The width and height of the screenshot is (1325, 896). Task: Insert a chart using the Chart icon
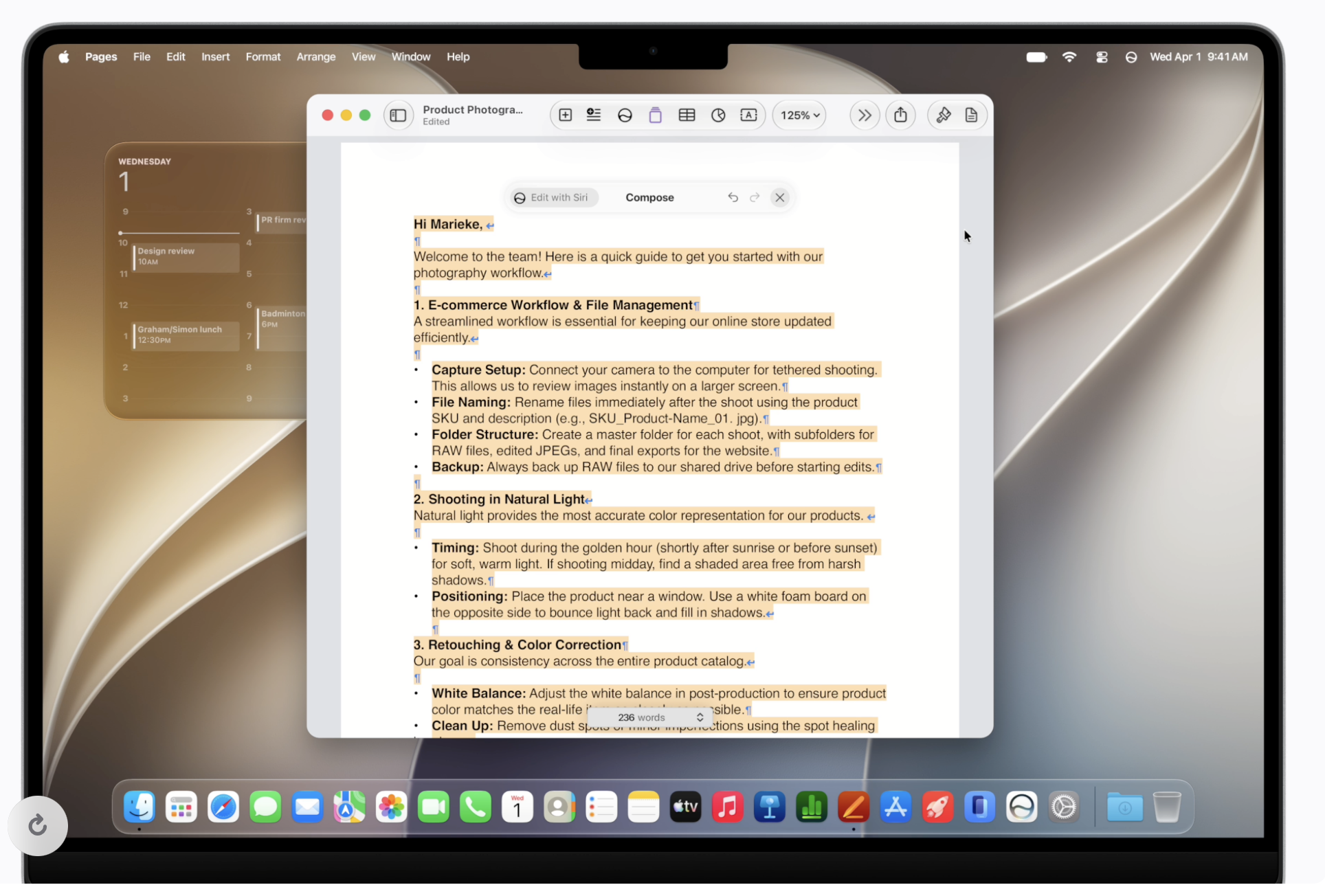(718, 115)
